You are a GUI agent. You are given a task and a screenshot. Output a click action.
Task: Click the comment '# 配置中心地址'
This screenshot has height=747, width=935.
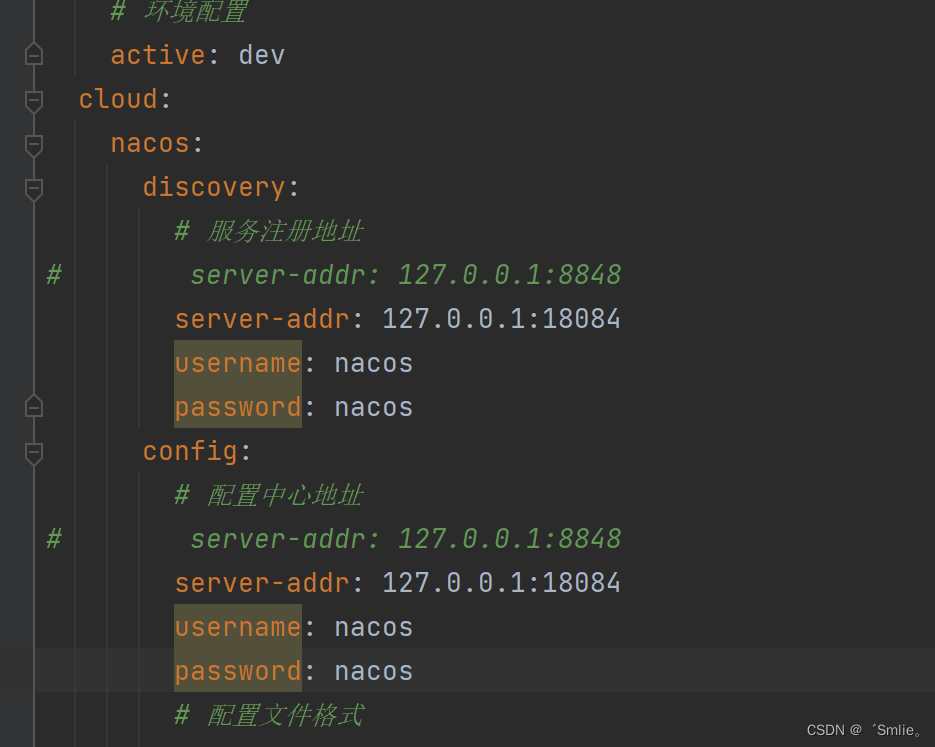point(269,495)
